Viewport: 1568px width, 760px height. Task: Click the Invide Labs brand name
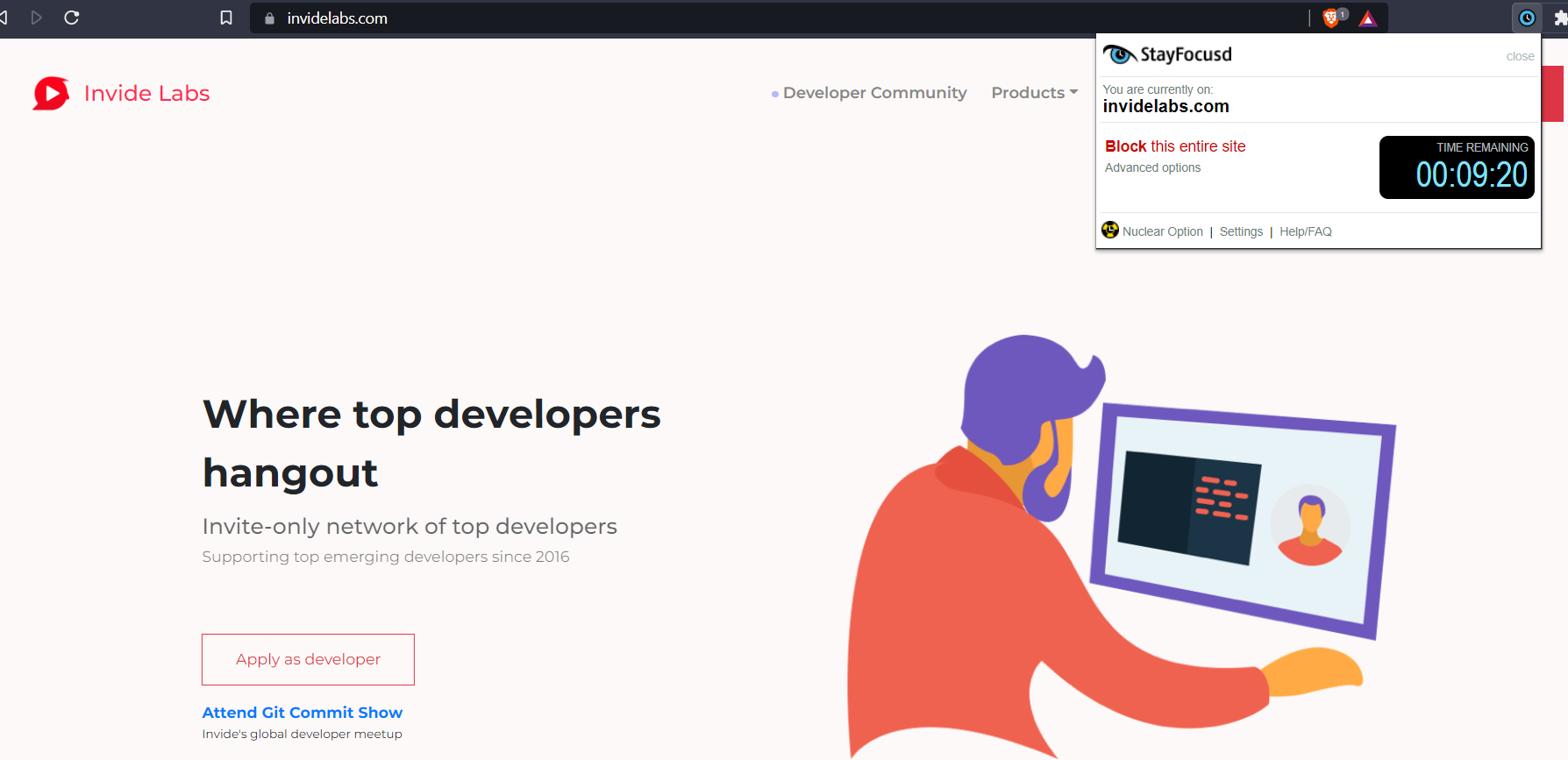(146, 93)
